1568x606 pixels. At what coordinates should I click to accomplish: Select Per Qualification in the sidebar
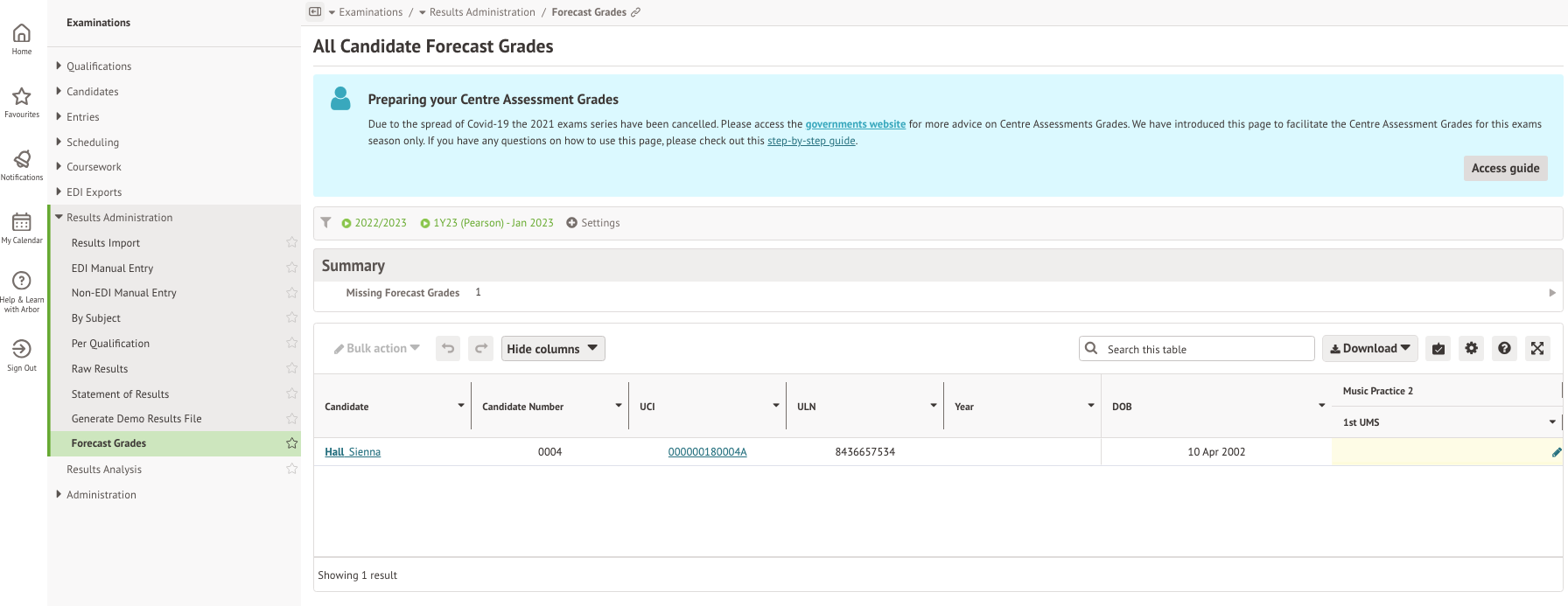pos(110,344)
